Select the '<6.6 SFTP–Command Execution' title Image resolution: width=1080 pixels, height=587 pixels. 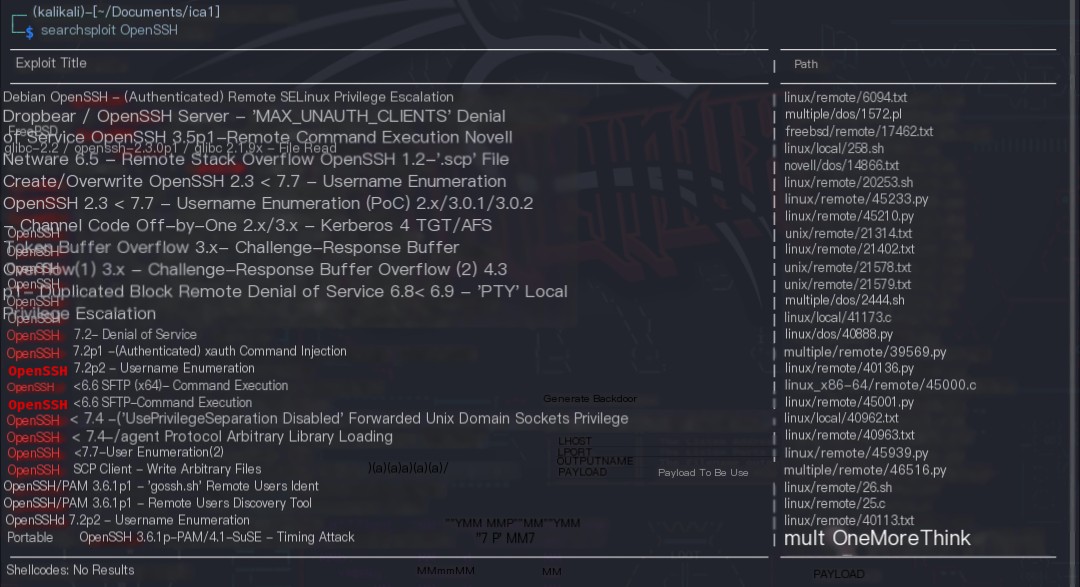(163, 402)
